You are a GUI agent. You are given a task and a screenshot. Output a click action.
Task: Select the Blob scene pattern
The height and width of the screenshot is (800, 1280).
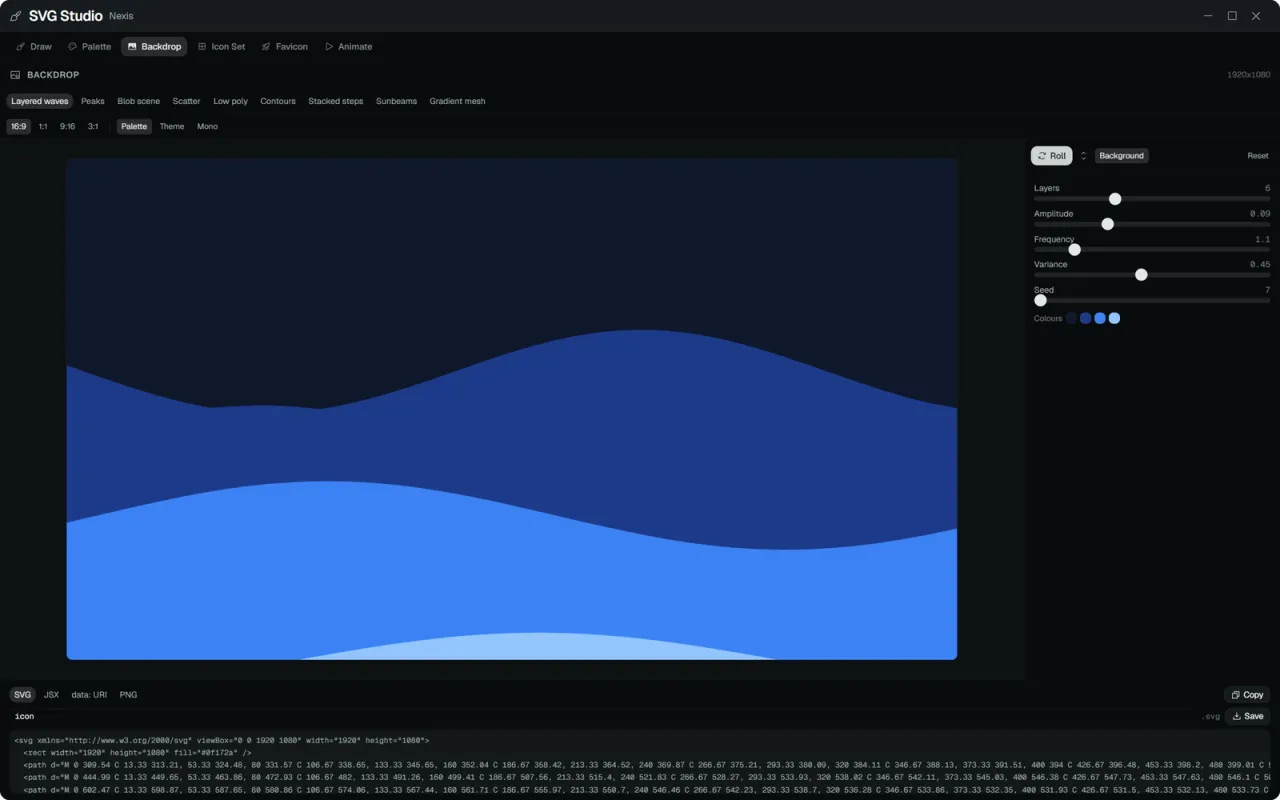(138, 101)
